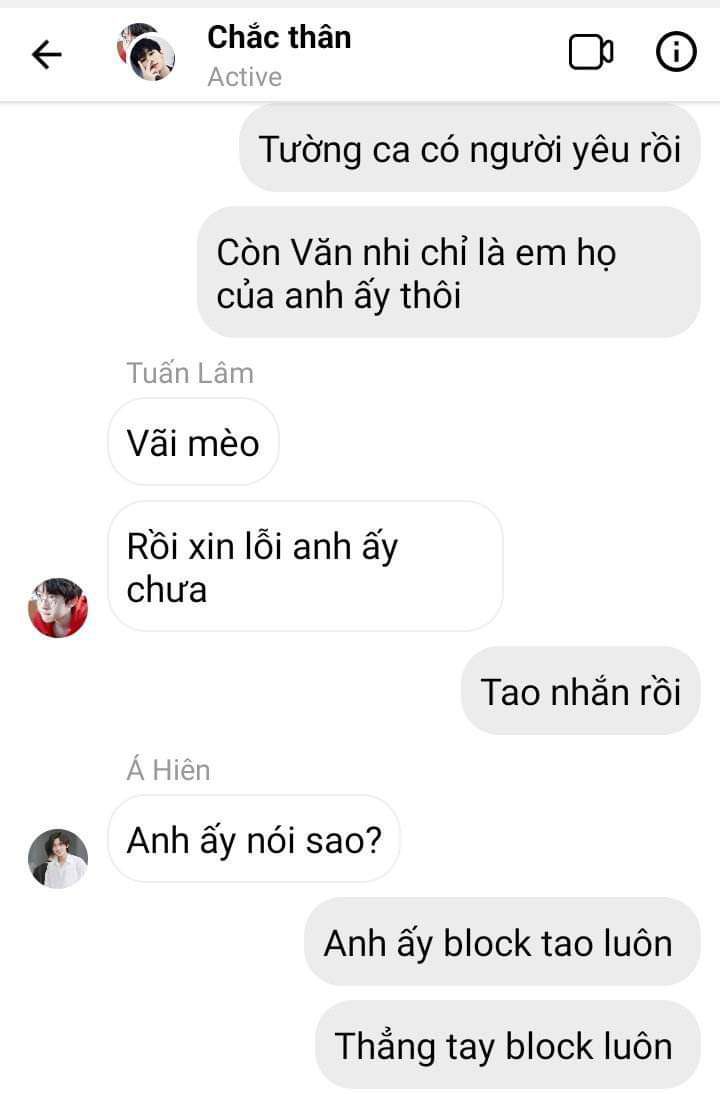Open Tuấn Lâm's profile picture
This screenshot has width=720, height=1094.
[x=58, y=607]
